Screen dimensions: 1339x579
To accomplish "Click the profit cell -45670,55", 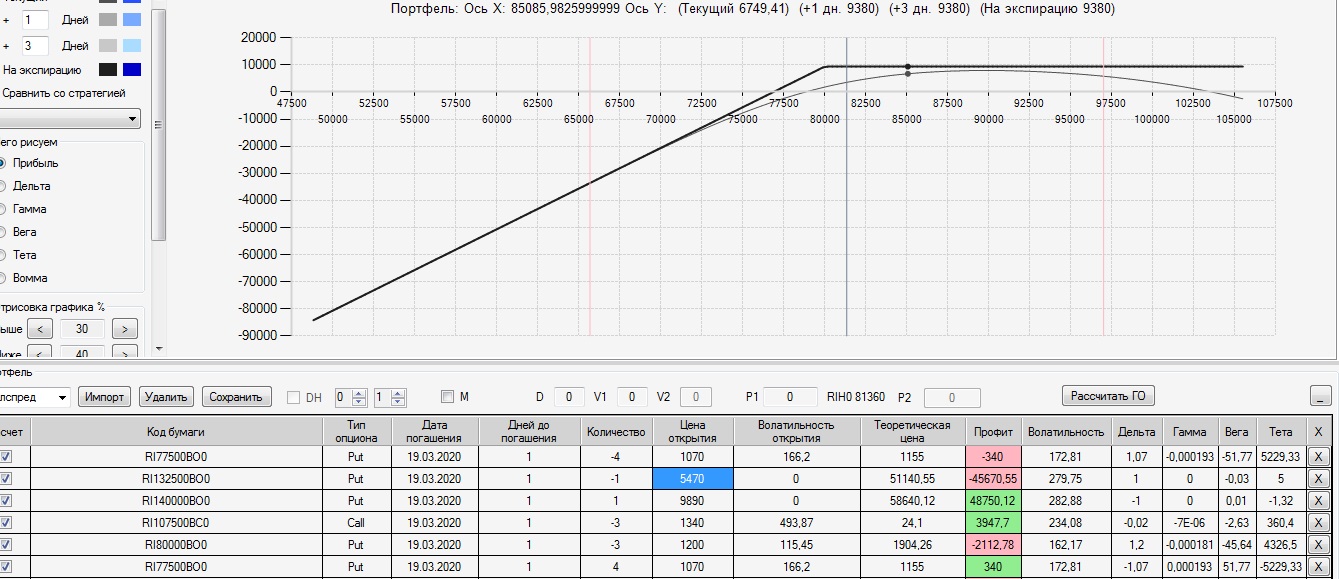I will point(994,479).
